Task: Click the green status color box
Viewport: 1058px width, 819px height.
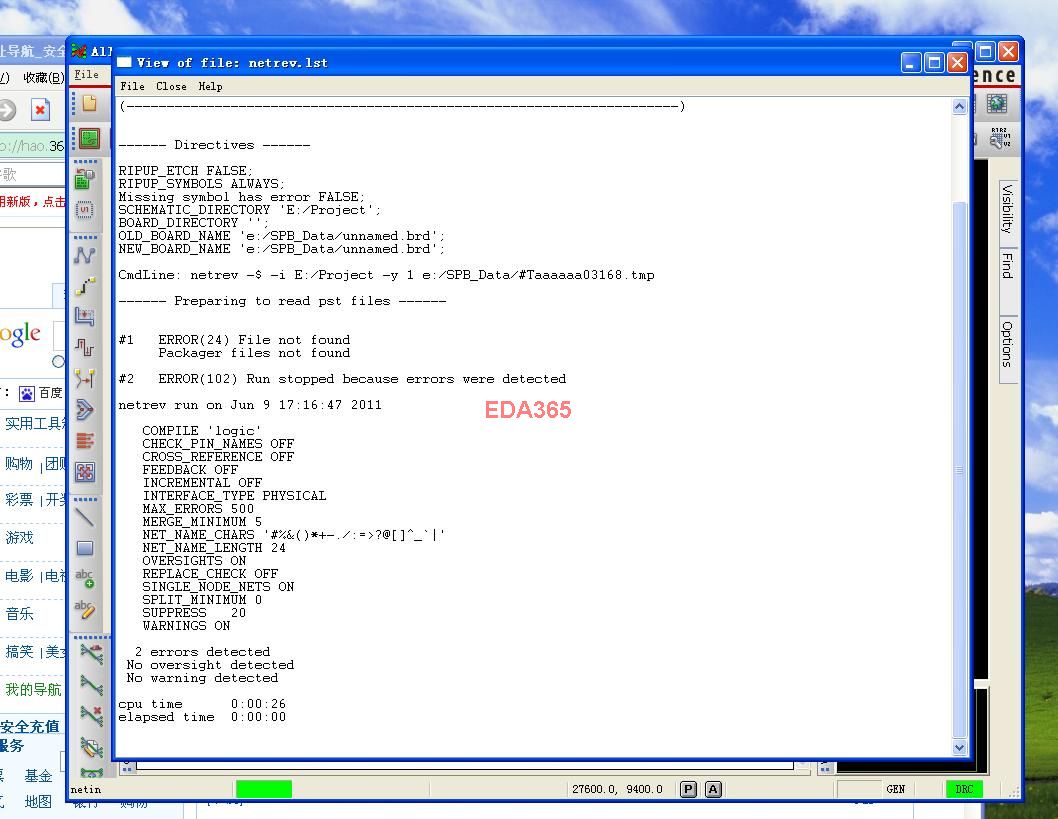Action: point(264,789)
